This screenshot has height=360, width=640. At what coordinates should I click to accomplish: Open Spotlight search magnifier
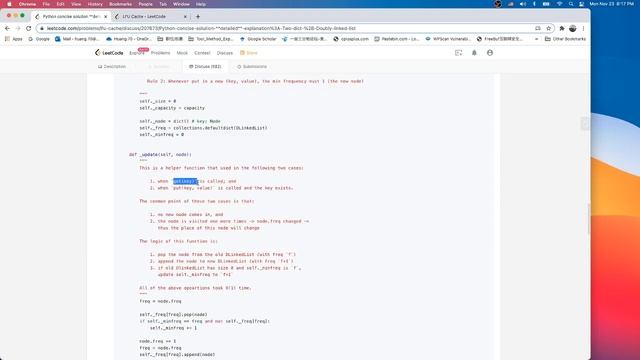click(571, 4)
